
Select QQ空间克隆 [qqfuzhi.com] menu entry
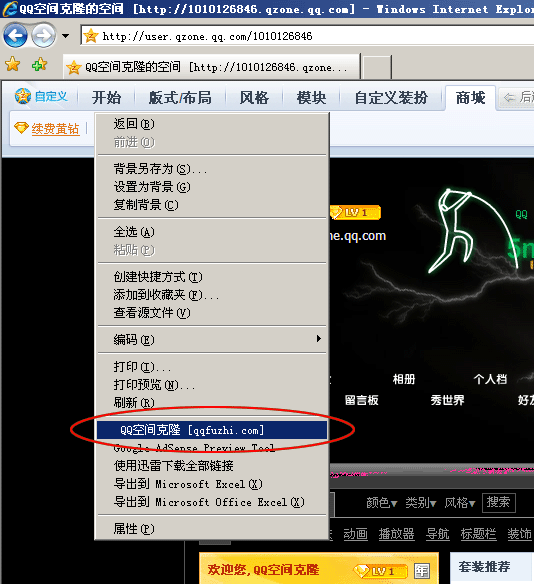tap(212, 430)
